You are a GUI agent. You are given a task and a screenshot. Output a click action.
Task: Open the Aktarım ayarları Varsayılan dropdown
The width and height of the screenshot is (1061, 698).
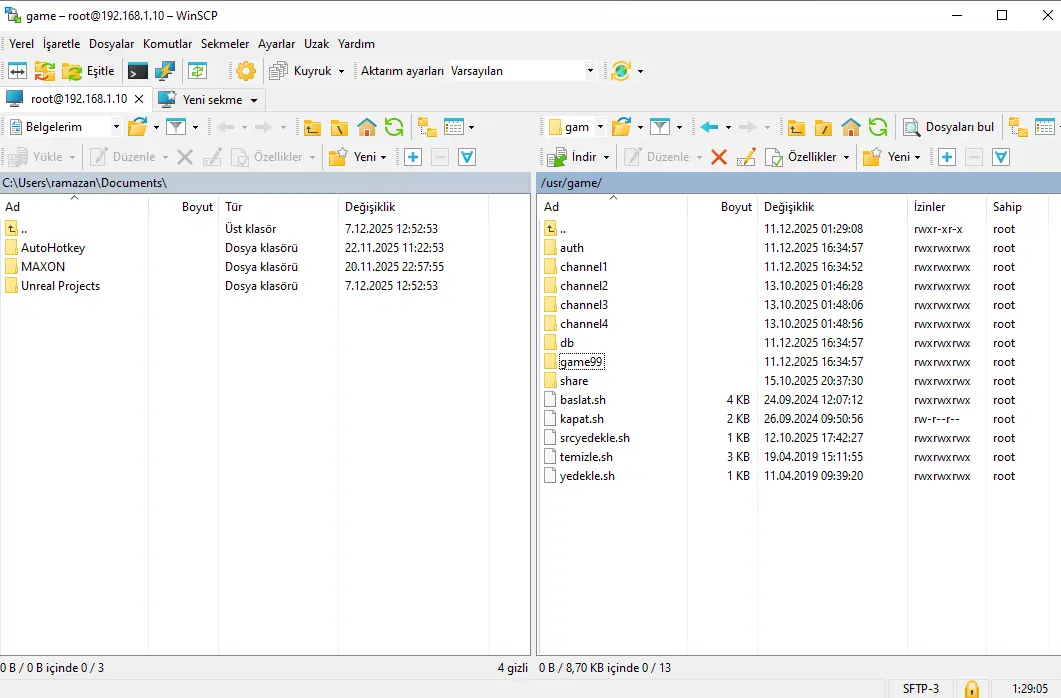(590, 71)
